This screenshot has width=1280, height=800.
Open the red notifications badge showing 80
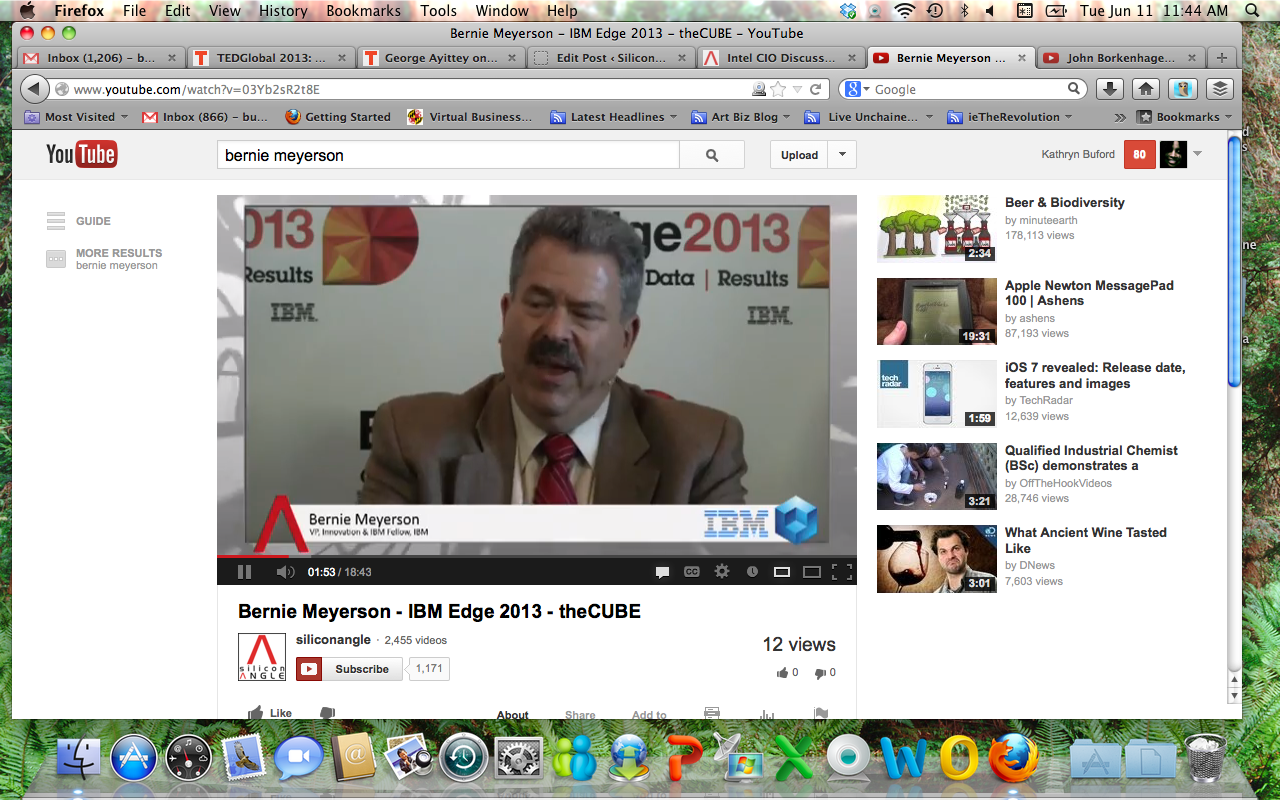tap(1140, 154)
